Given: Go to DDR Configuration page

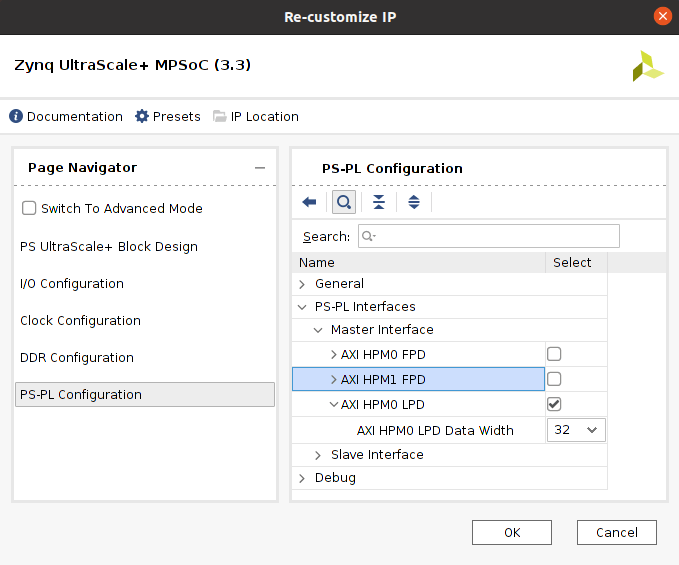Looking at the screenshot, I should click(x=77, y=358).
